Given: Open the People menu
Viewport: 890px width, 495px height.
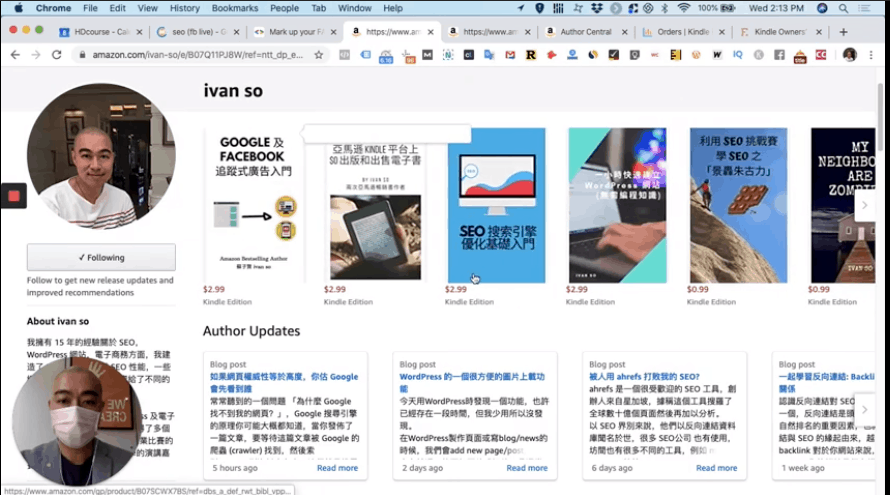Looking at the screenshot, I should pyautogui.click(x=284, y=8).
